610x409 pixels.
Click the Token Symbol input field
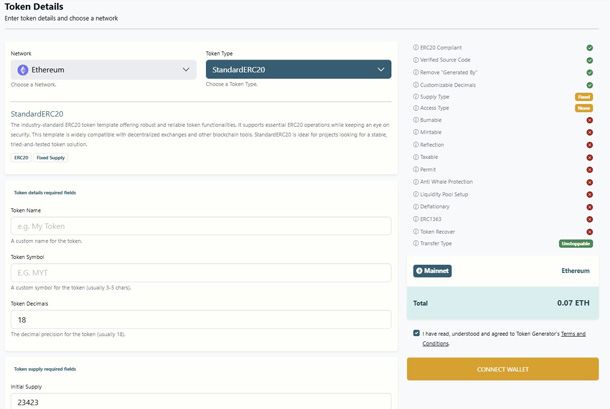pos(201,273)
